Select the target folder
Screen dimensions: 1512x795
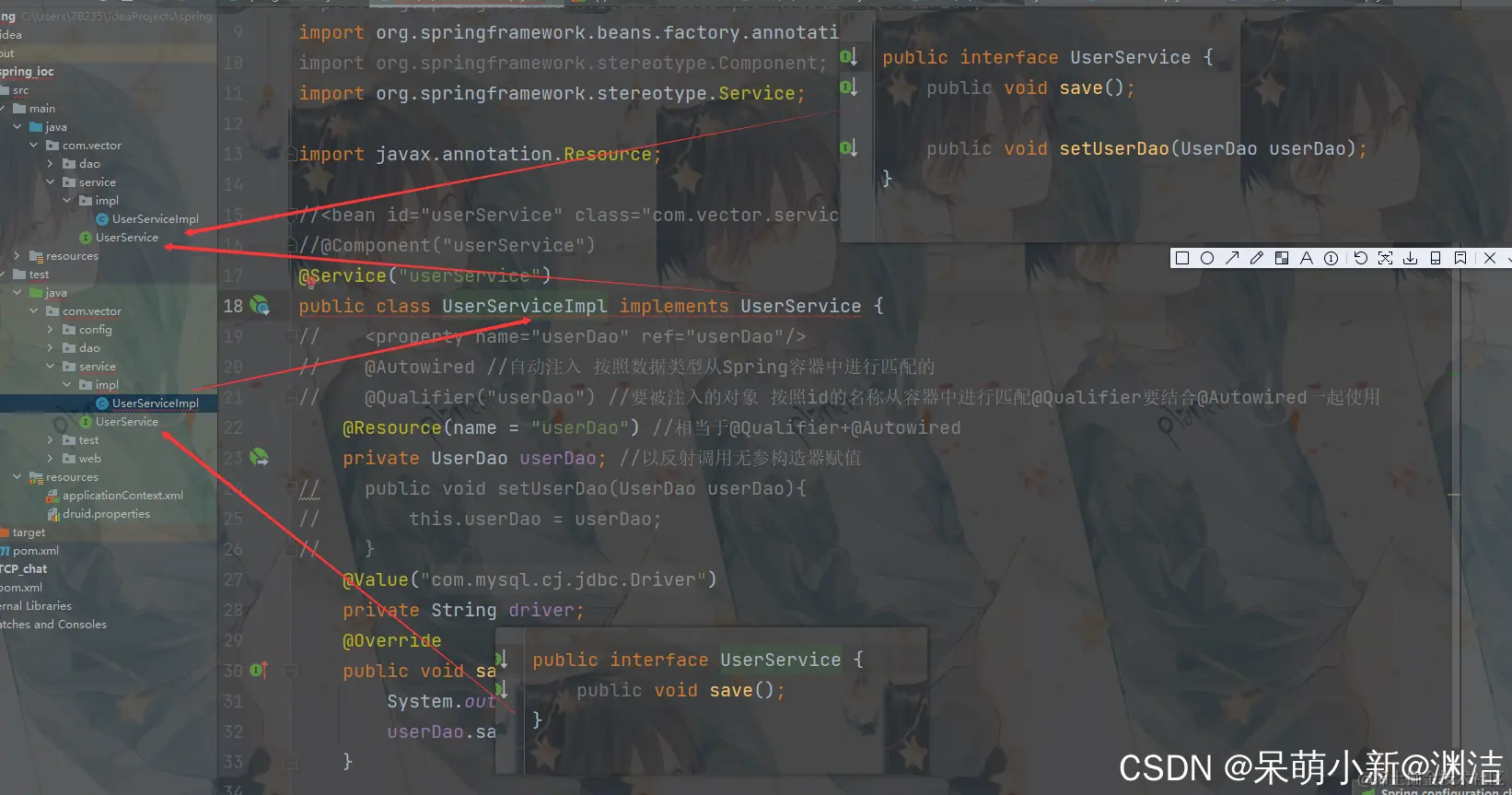pyautogui.click(x=22, y=532)
